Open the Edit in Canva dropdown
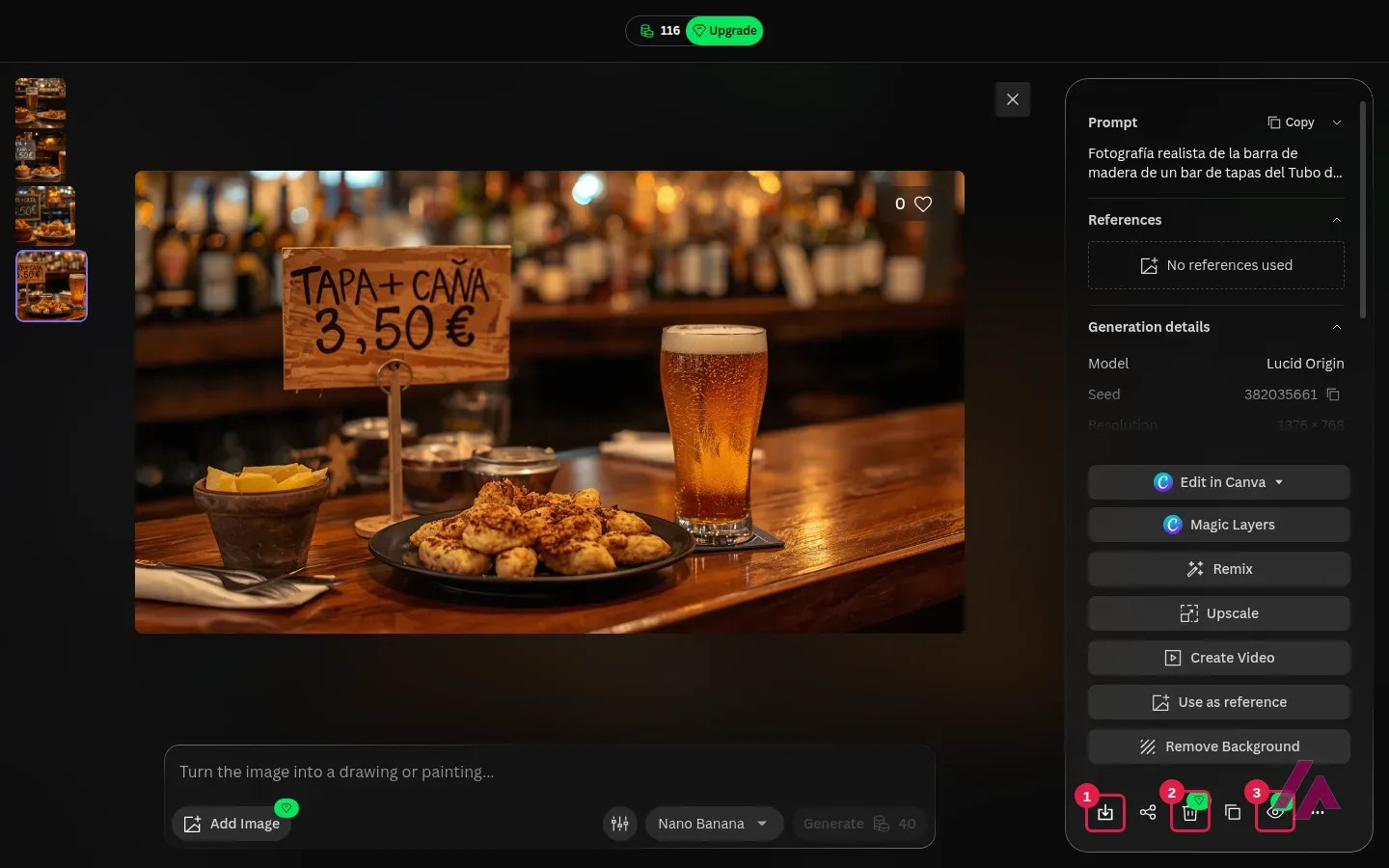 coord(1219,482)
